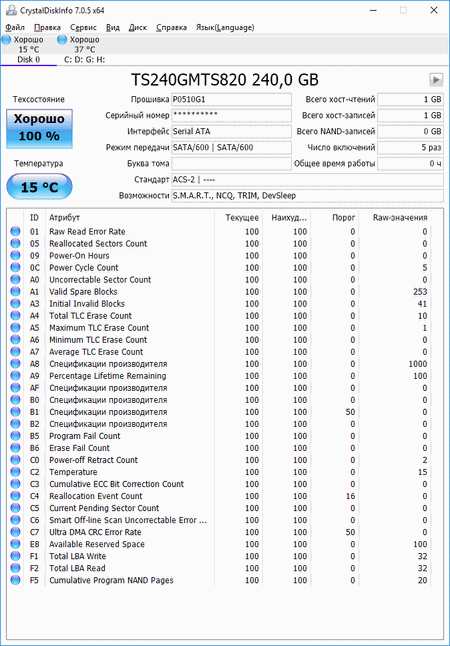Click the drive title TS240GMTS820 240,0 GB
450x646 pixels.
coord(225,80)
